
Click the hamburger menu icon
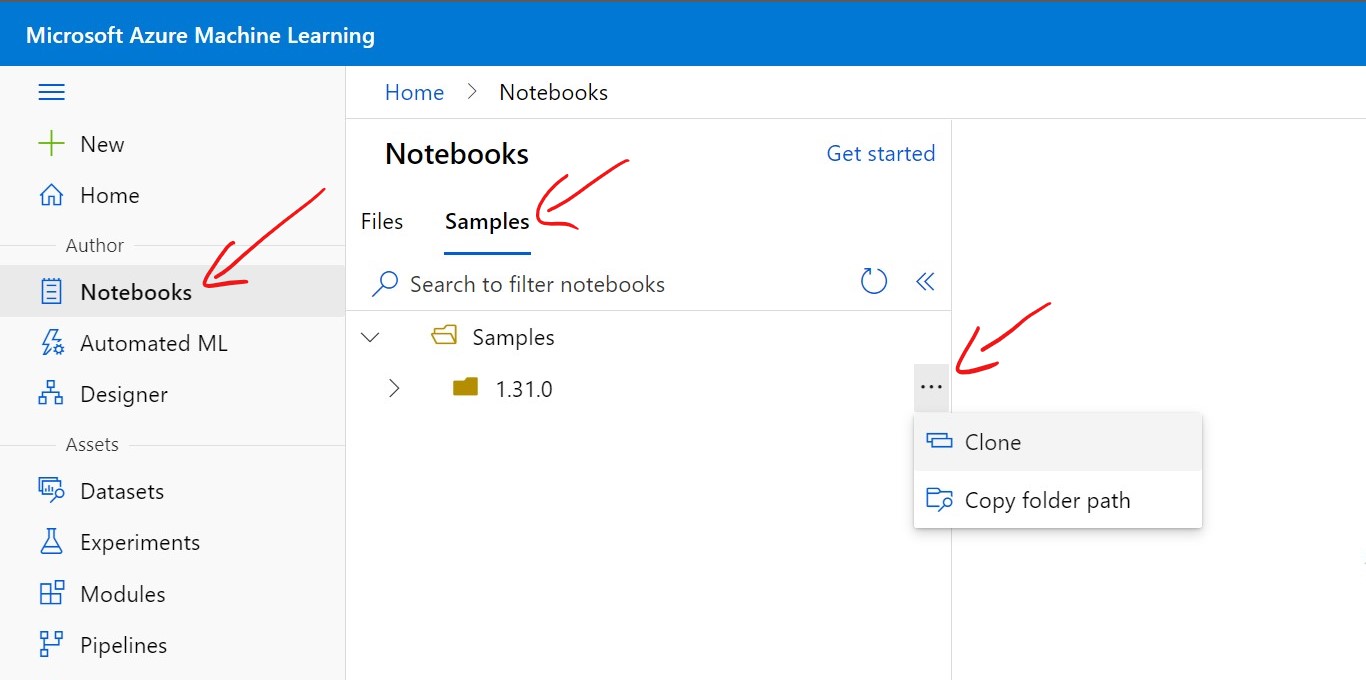click(x=51, y=93)
